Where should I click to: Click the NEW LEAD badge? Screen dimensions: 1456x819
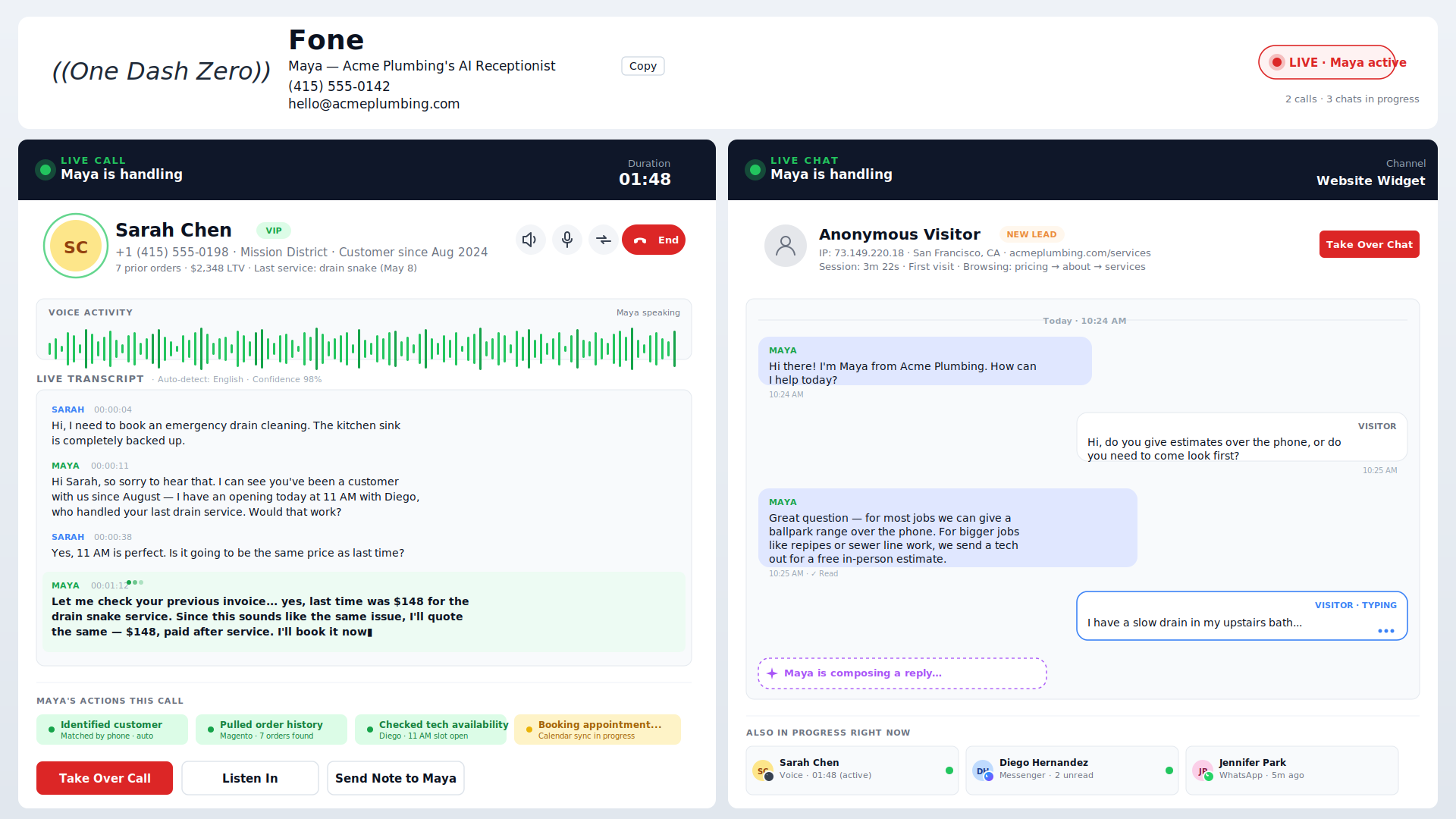(1031, 234)
